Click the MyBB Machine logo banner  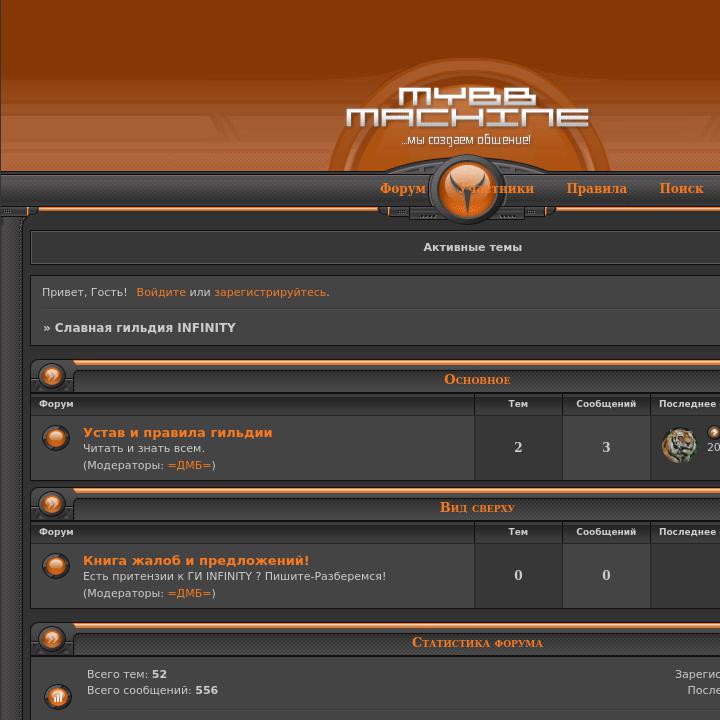pos(467,107)
